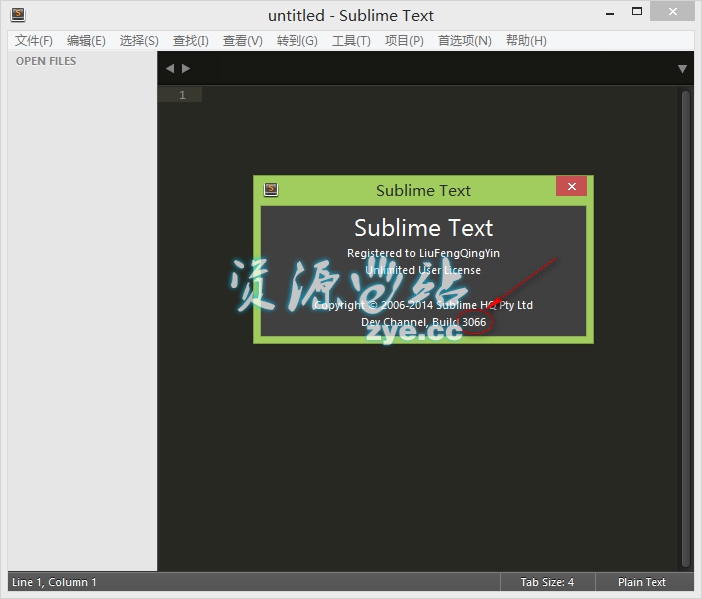Close the About Sublime Text dialog

571,186
